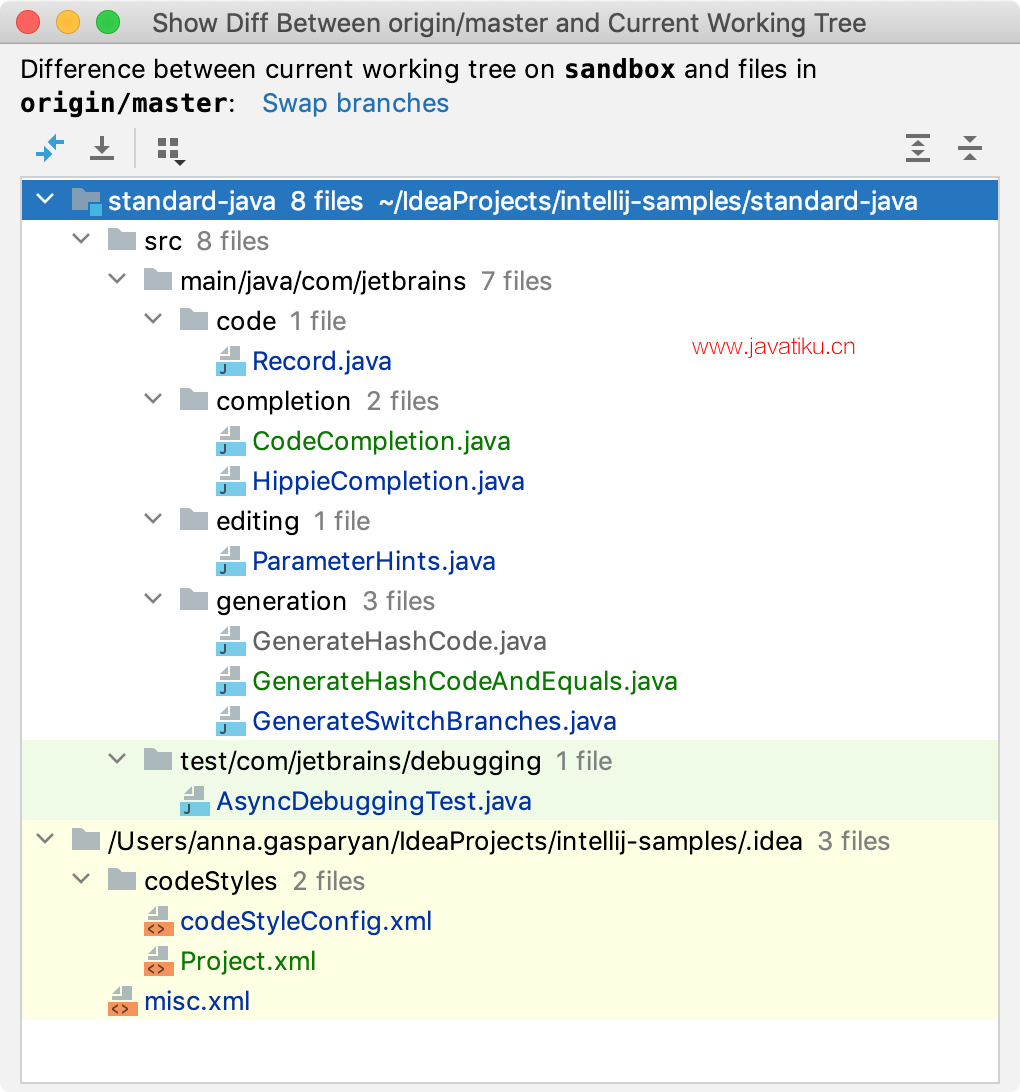Click the Expand All icon
The width and height of the screenshot is (1020, 1092).
(918, 148)
